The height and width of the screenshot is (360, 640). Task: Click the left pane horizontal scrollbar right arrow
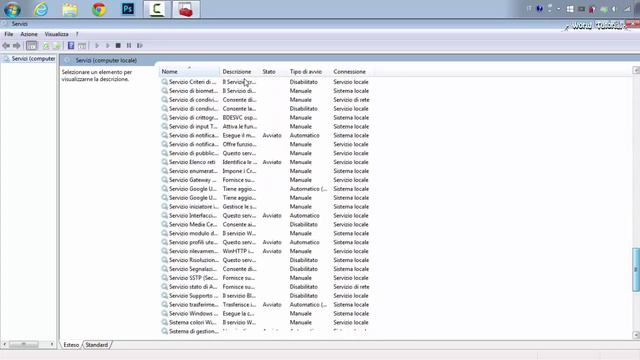pyautogui.click(x=52, y=344)
